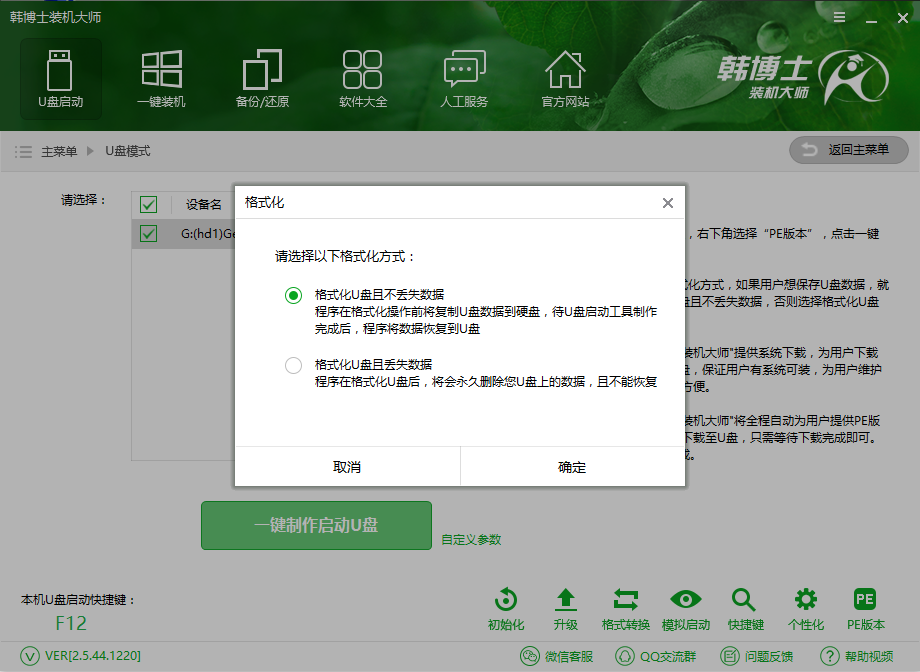Select 格式化U盘且丢失数据 option
This screenshot has height=672, width=920.
click(x=293, y=365)
